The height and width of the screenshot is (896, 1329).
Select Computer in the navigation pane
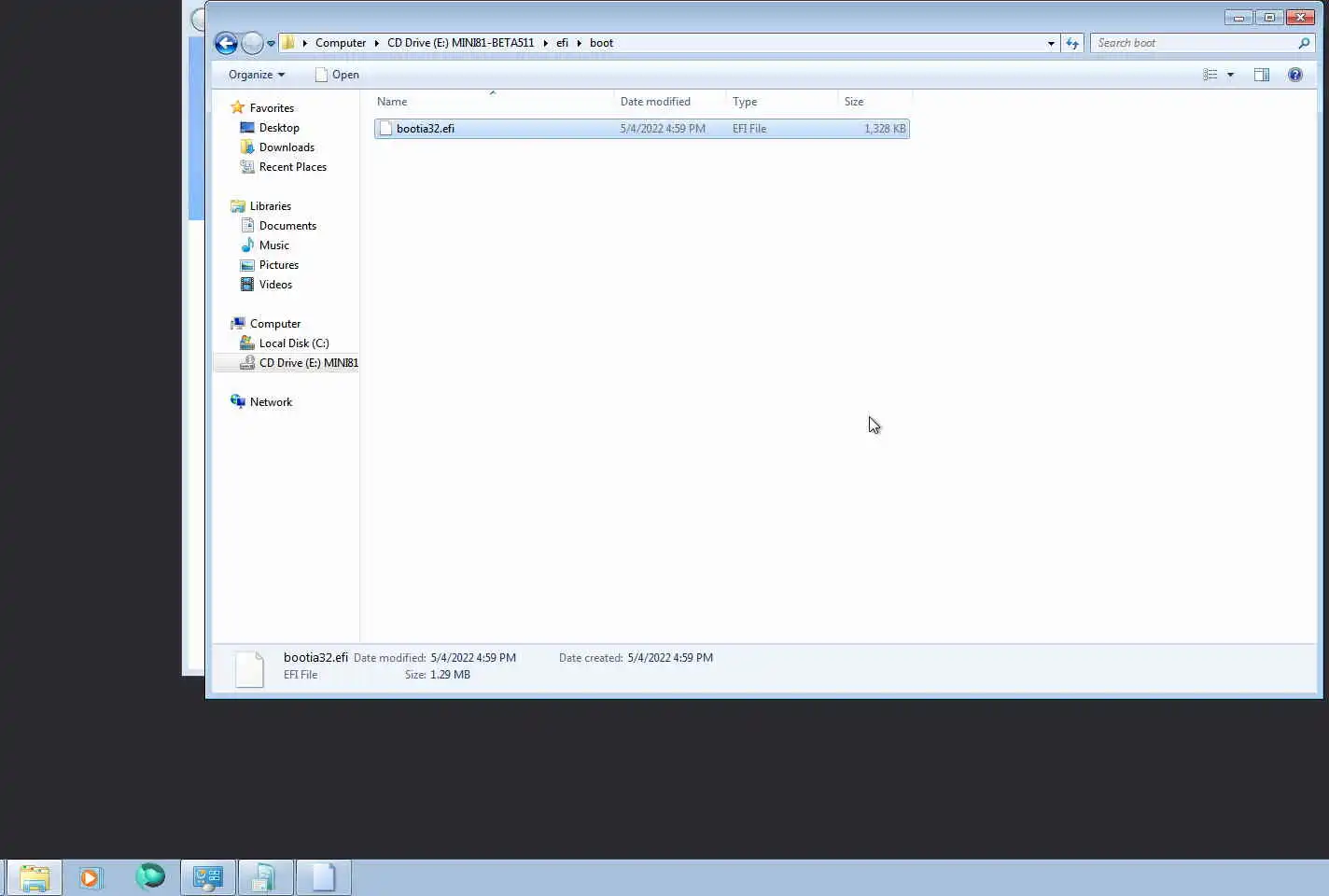(275, 324)
